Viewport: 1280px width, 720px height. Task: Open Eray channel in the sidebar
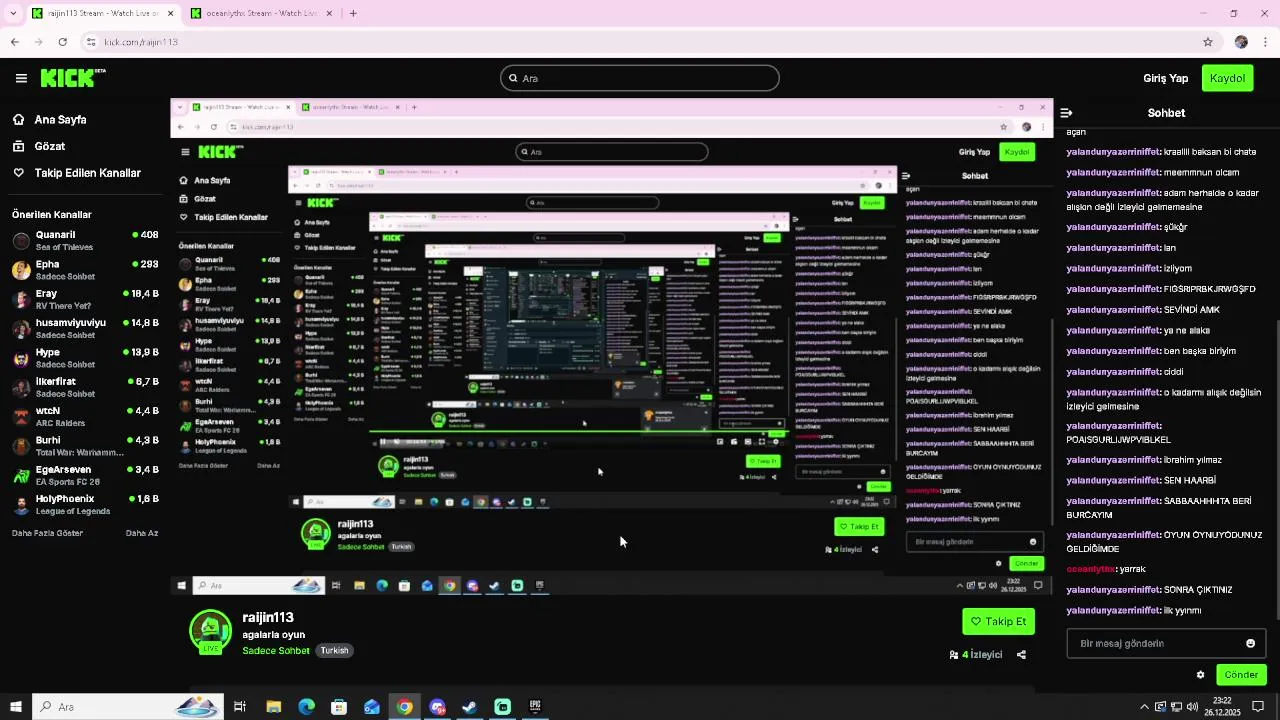(85, 299)
